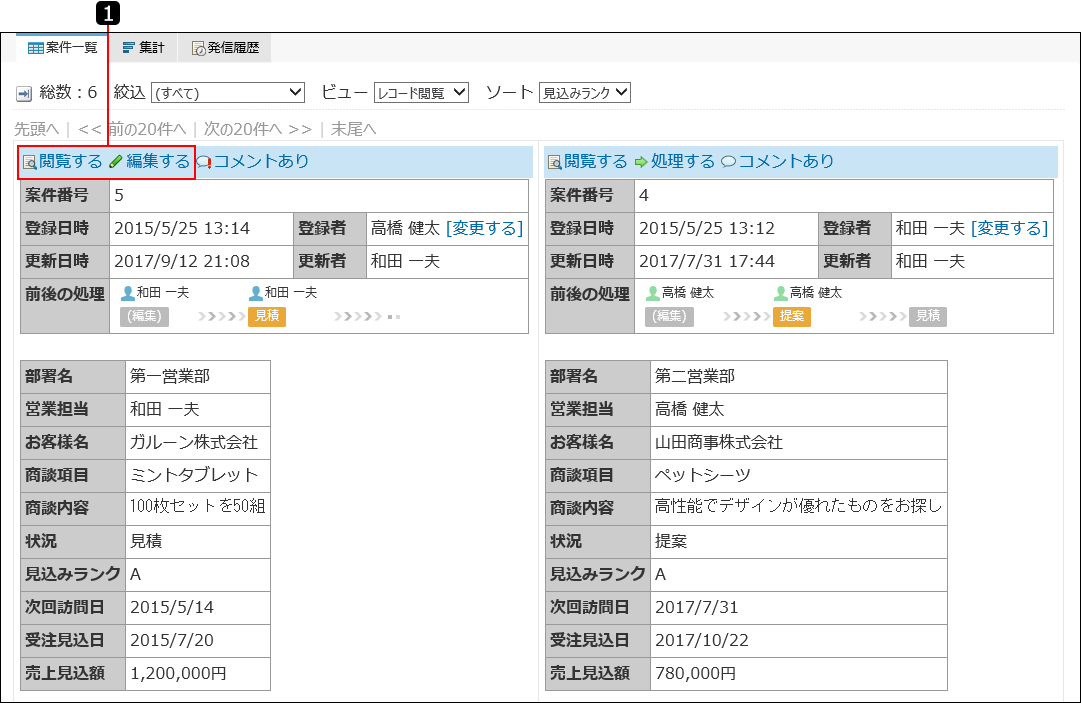Viewport: 1081px width, 703px height.
Task: Click [変更する] next to 和田 一夫 registrant
Action: (x=1009, y=228)
